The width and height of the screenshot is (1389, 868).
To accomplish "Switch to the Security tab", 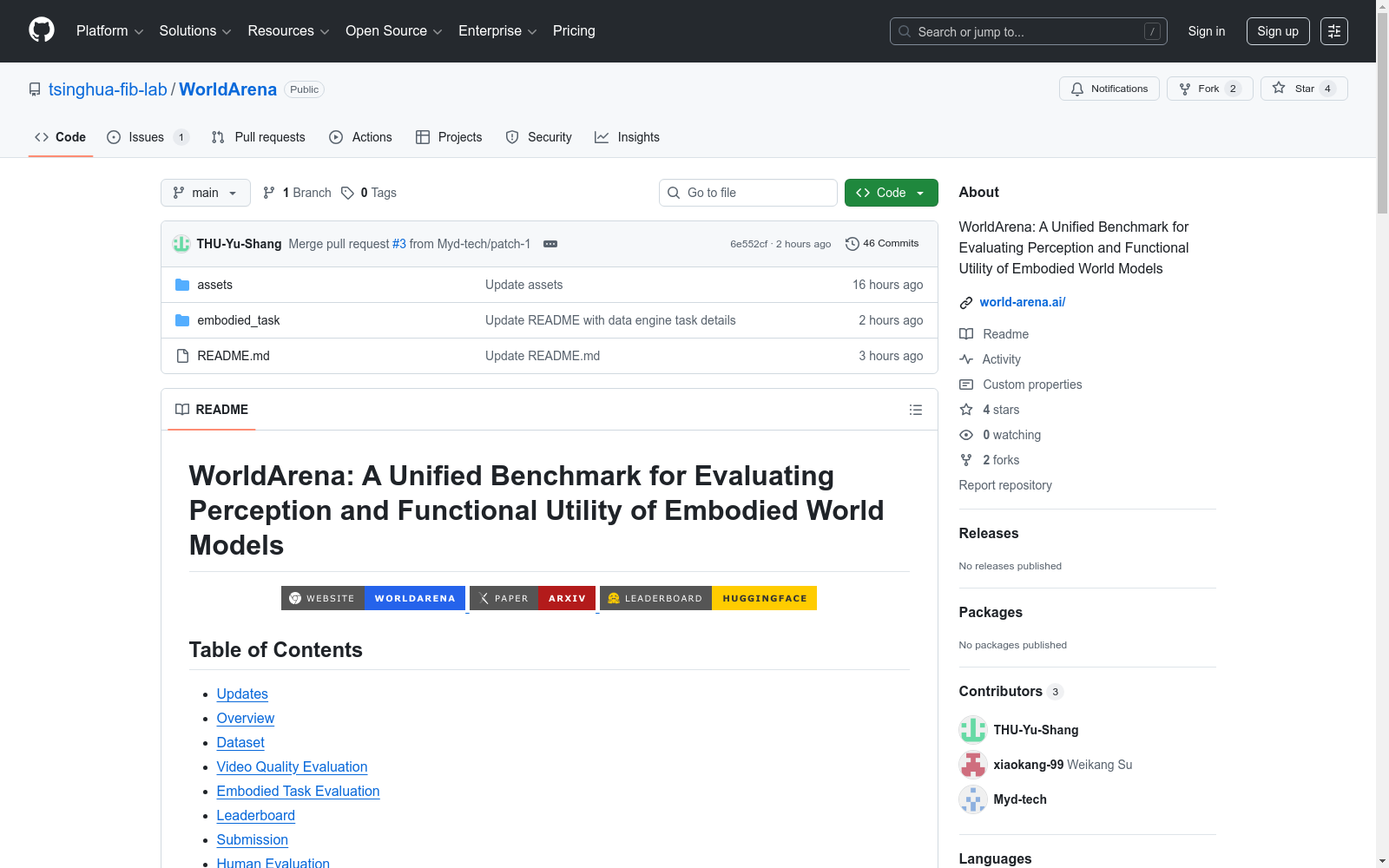I will coord(539,137).
